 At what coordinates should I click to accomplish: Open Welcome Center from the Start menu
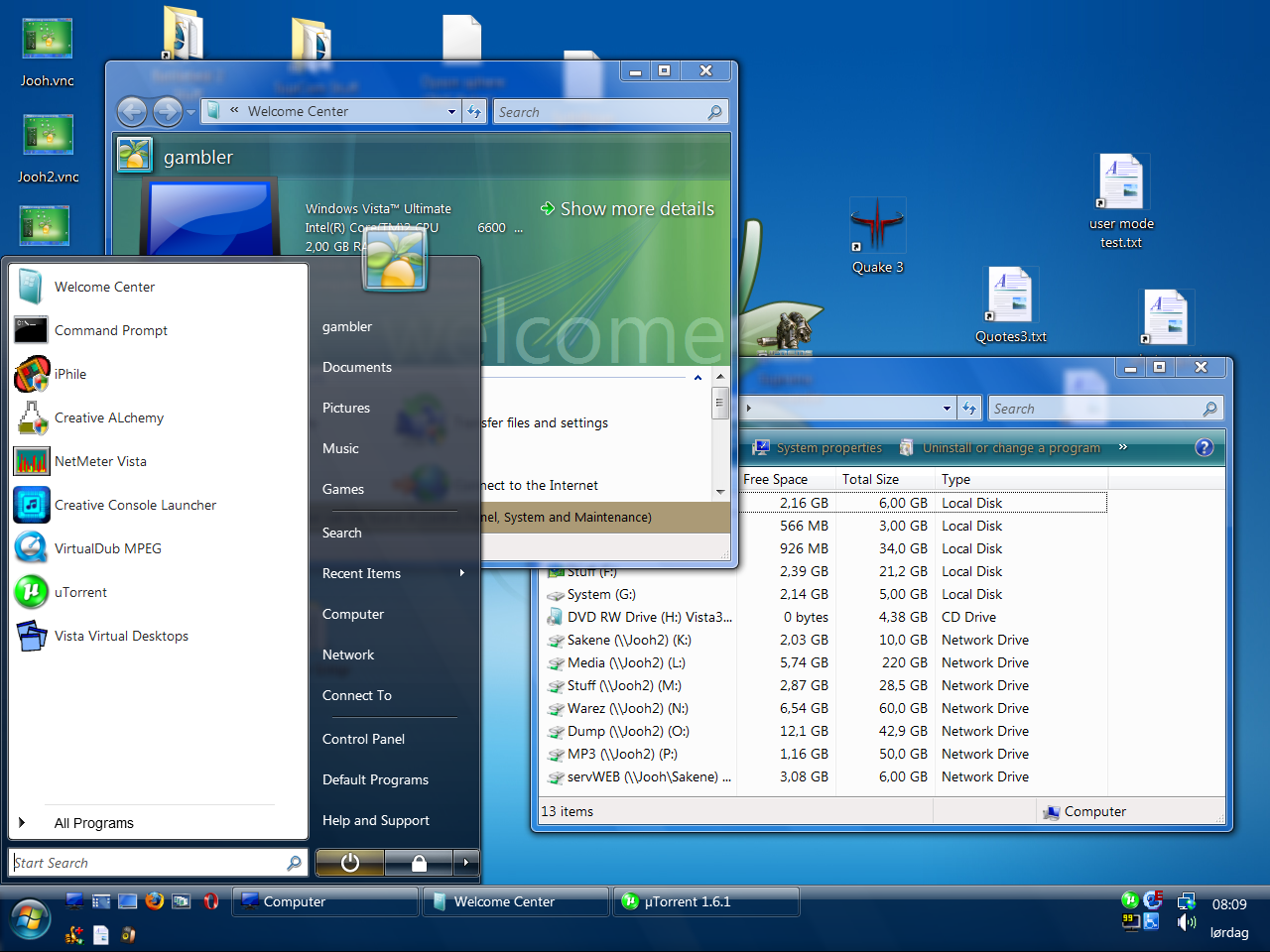[159, 287]
